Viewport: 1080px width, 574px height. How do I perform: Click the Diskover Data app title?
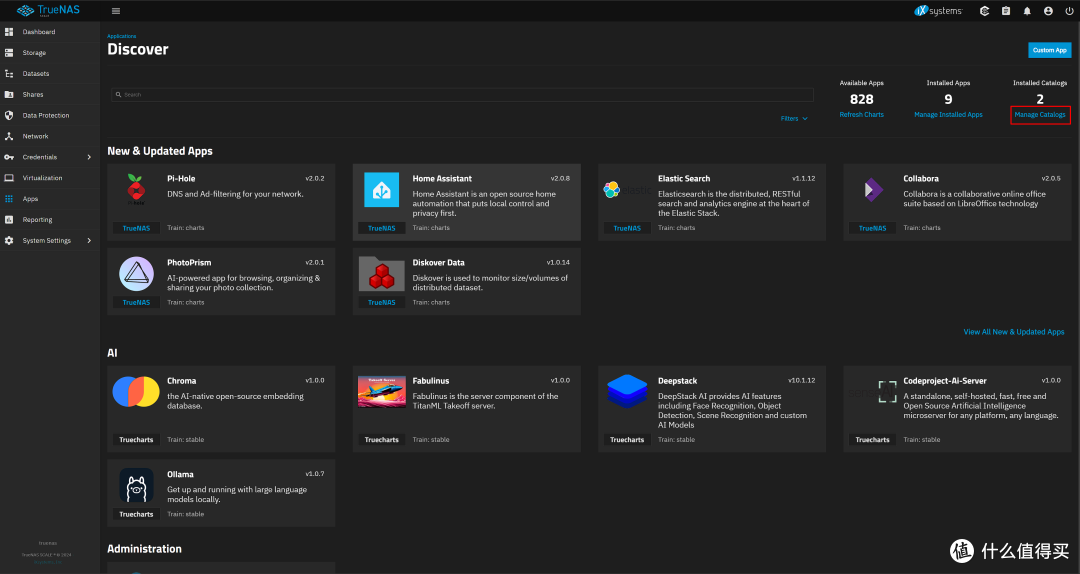[x=439, y=263]
